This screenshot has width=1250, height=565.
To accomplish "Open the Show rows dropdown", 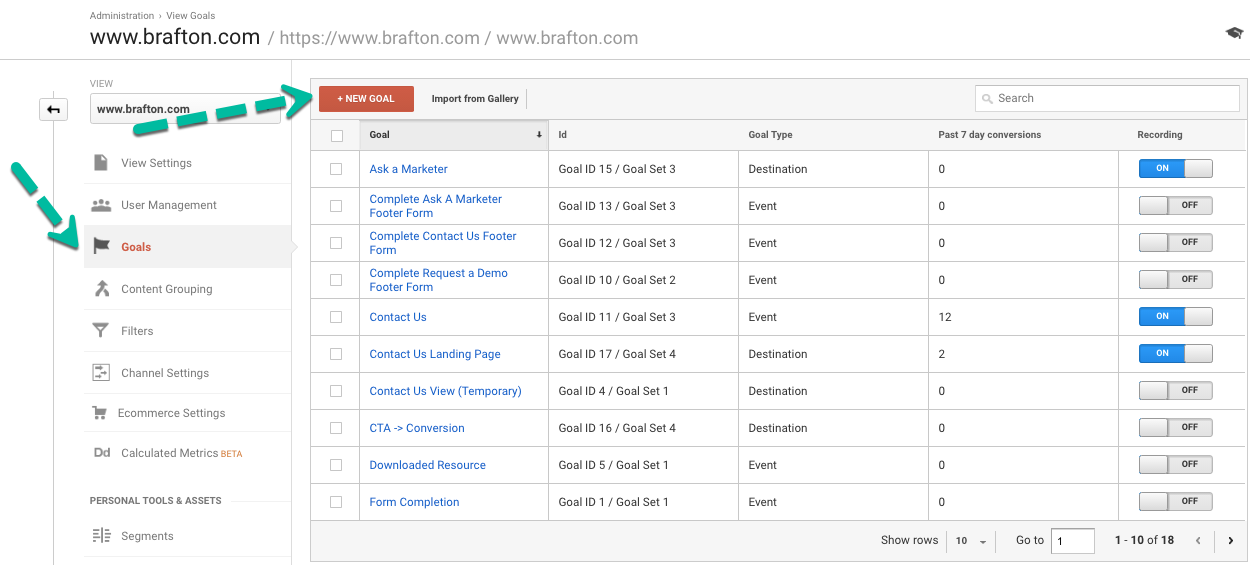I will pyautogui.click(x=970, y=541).
